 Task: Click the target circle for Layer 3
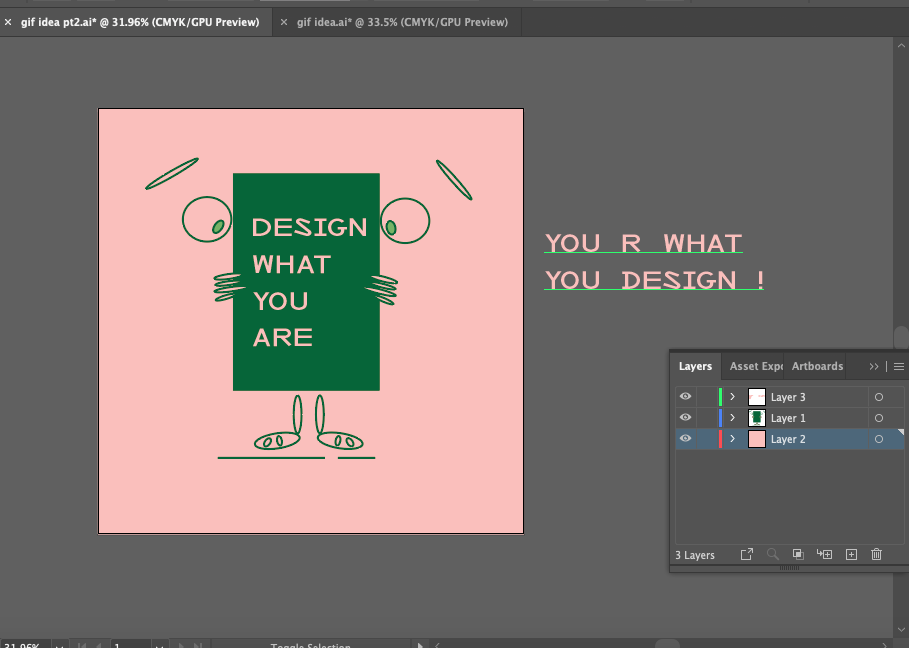click(x=879, y=397)
